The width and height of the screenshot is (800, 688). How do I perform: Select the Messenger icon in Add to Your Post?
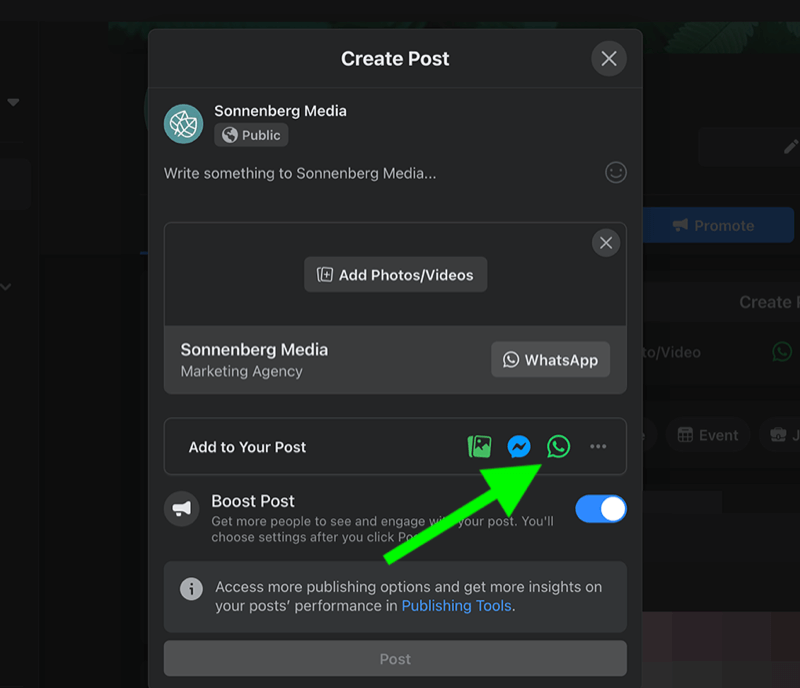pyautogui.click(x=519, y=447)
